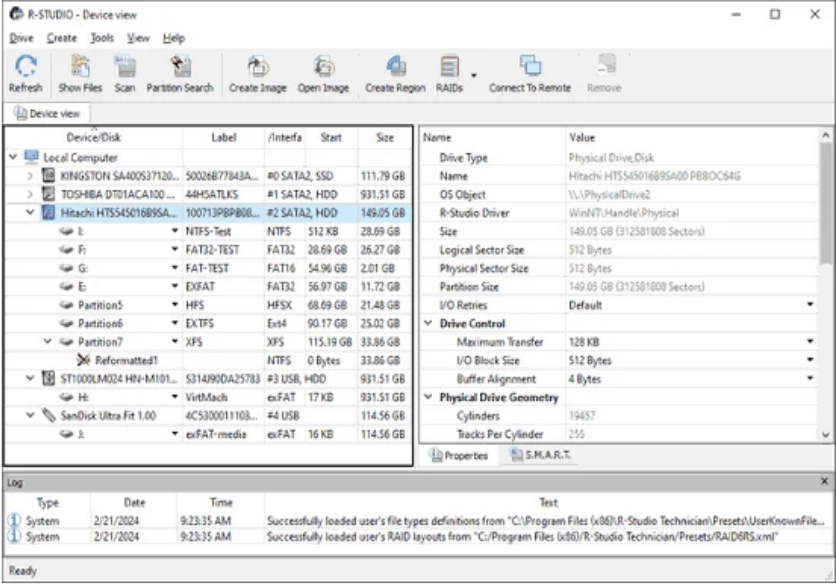This screenshot has height=584, width=836.
Task: Switch to the S.M.A.R.T. tab
Action: tap(540, 455)
